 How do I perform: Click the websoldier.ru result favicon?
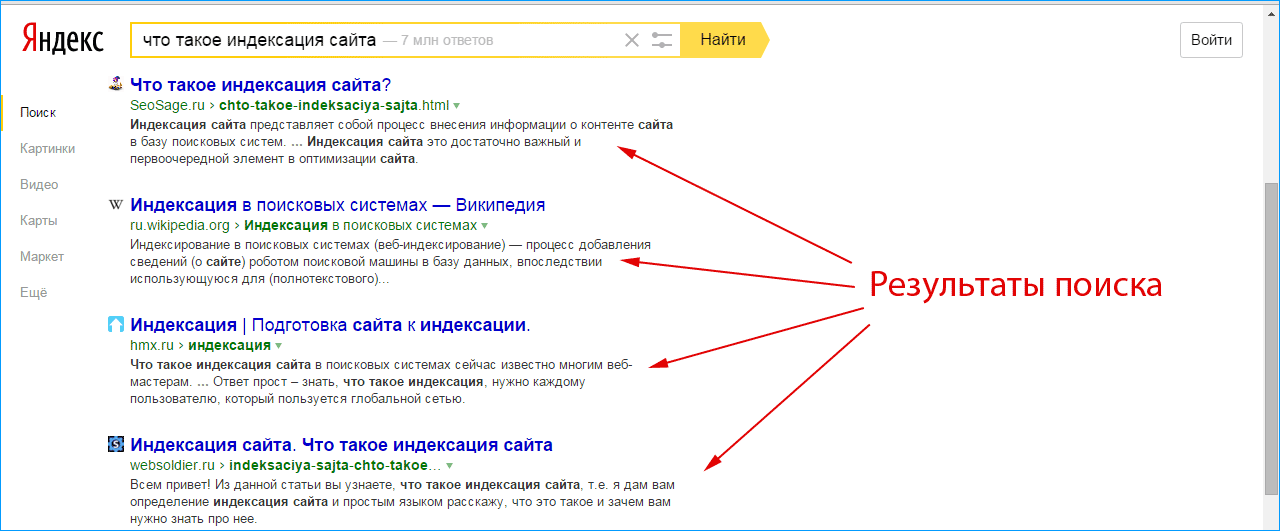115,444
